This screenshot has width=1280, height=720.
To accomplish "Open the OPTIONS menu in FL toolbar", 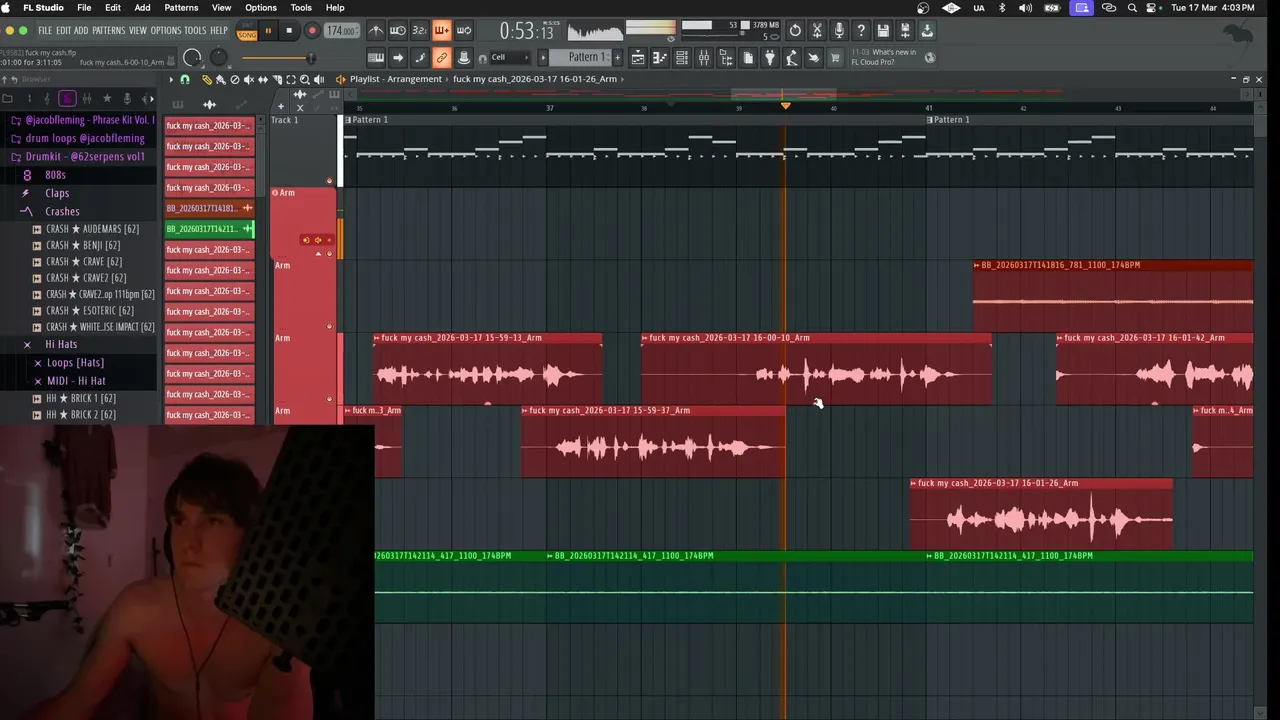I will point(166,31).
